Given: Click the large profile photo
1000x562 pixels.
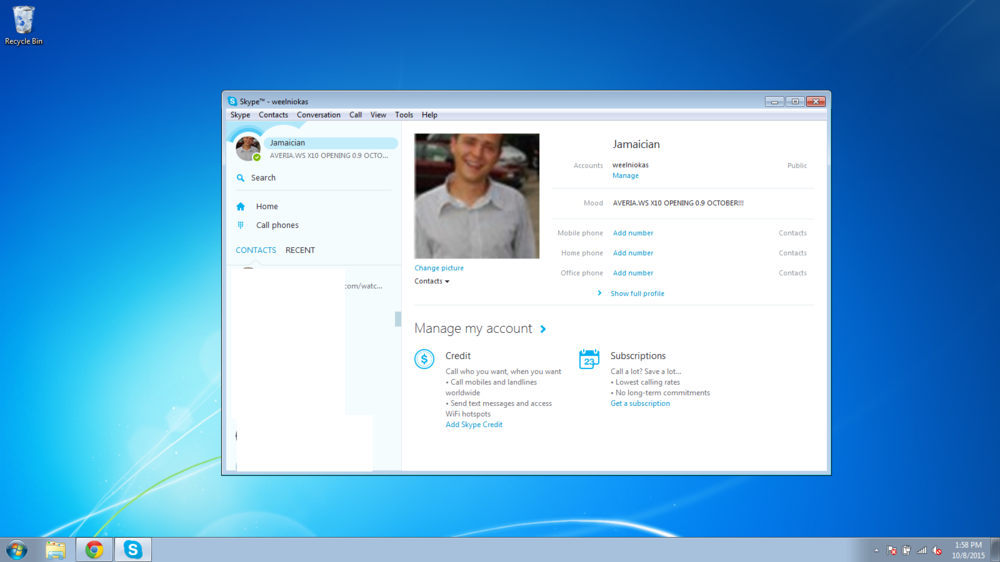Looking at the screenshot, I should (x=477, y=196).
